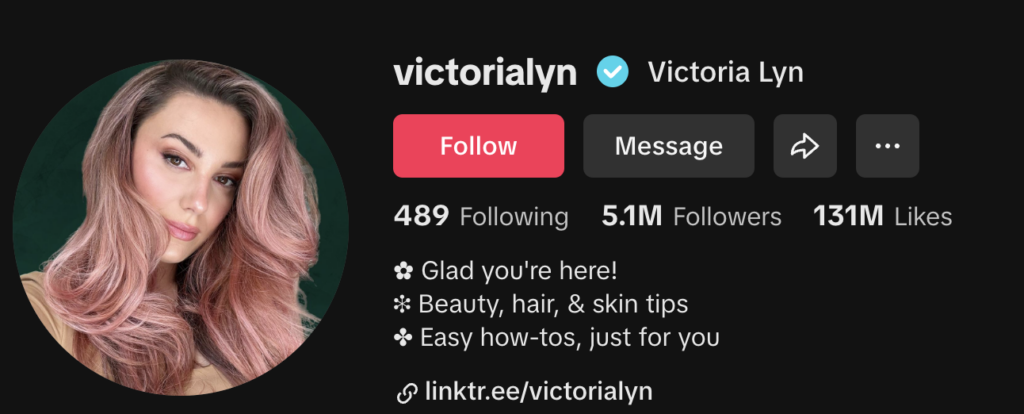View the 489 Following list
This screenshot has height=414, width=1024.
(481, 216)
